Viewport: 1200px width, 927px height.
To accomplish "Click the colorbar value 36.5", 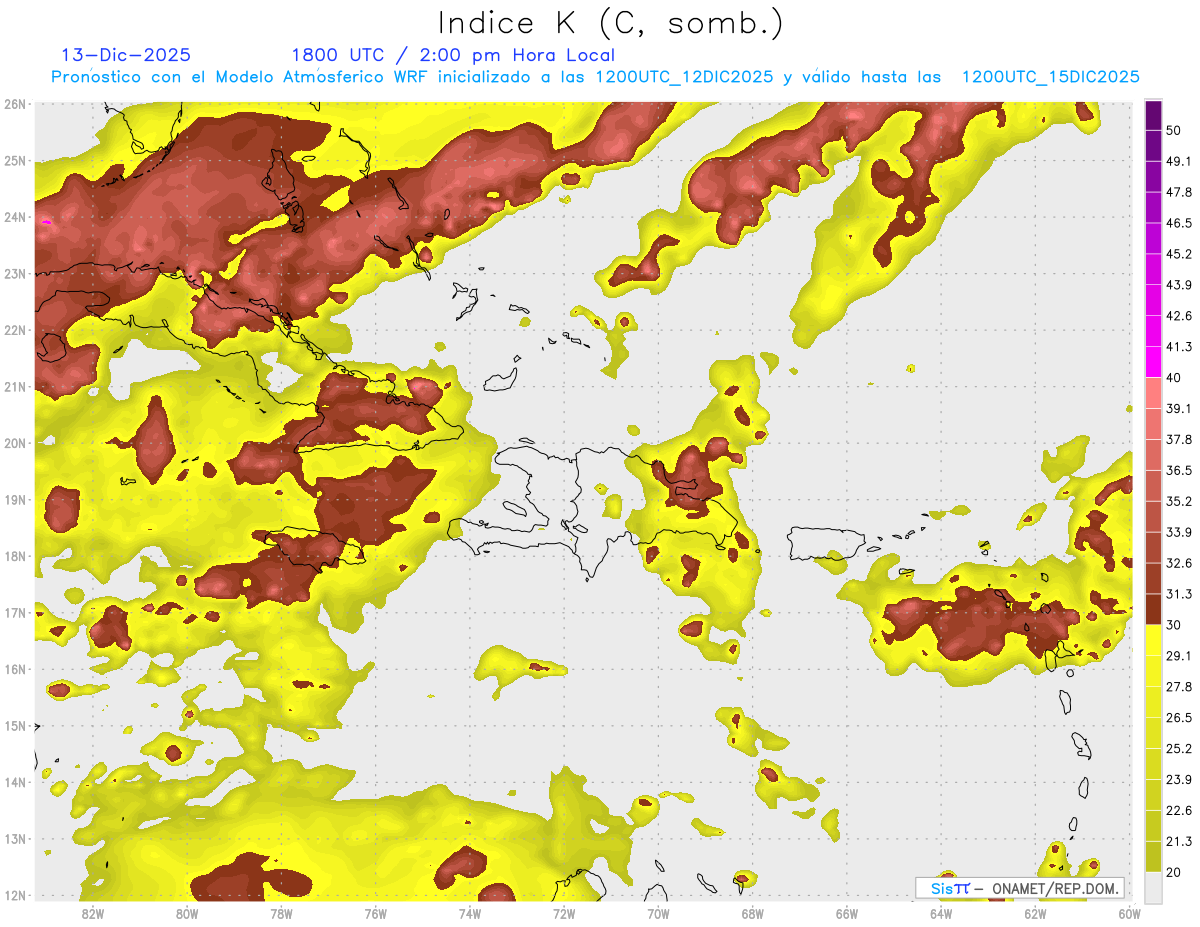I will [x=1179, y=470].
